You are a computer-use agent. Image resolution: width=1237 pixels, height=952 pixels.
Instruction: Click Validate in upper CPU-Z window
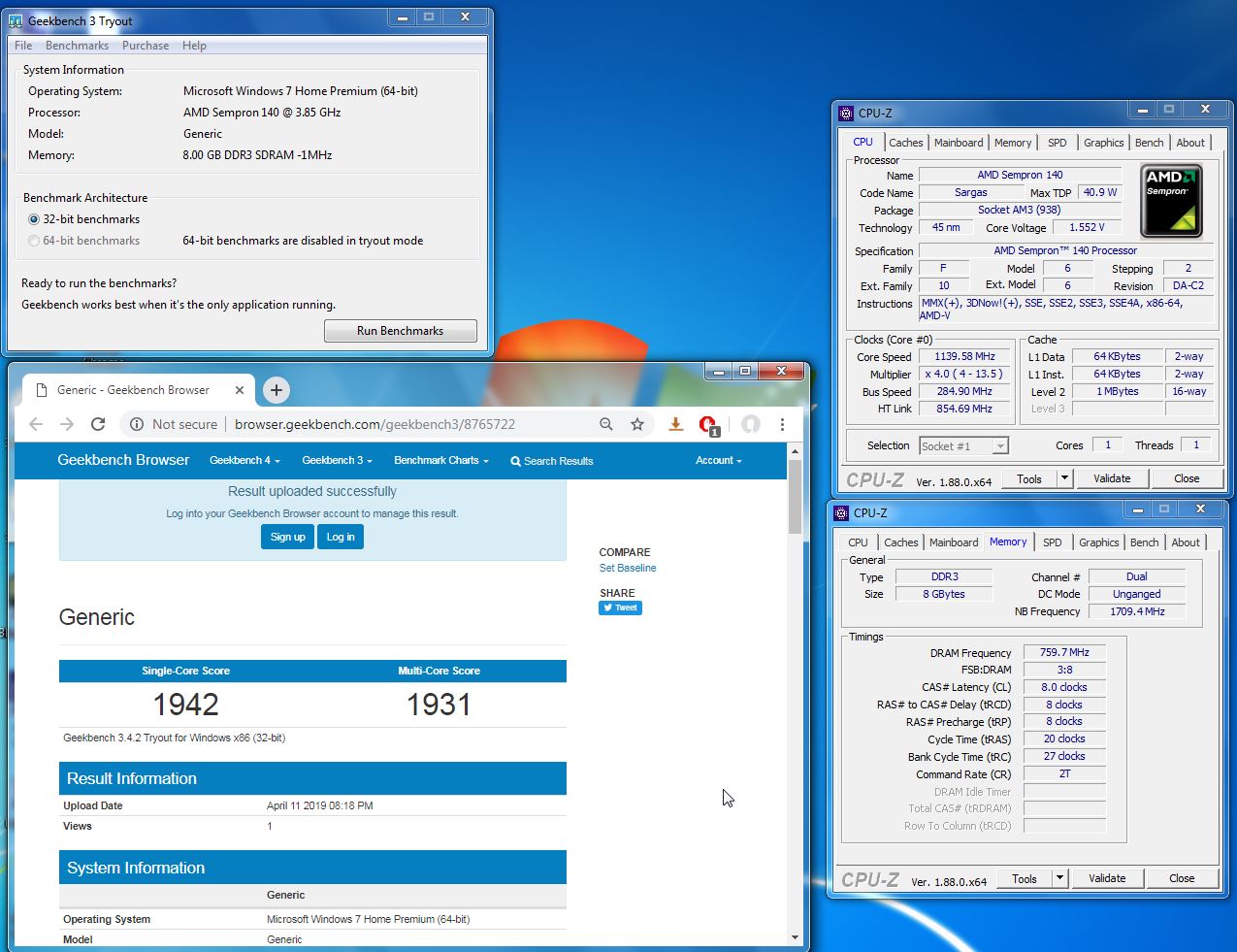point(1112,478)
